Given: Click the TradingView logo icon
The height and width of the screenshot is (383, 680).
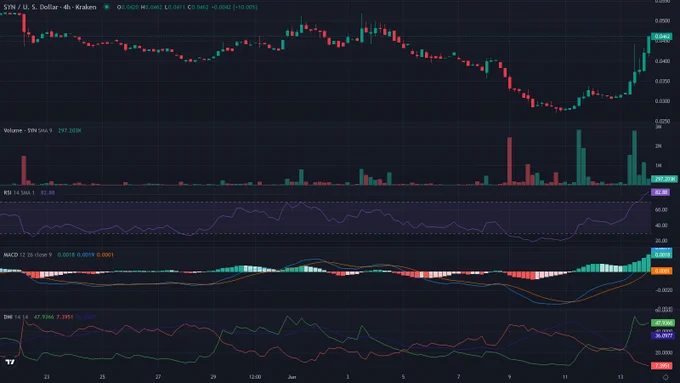Looking at the screenshot, I should click(x=10, y=362).
